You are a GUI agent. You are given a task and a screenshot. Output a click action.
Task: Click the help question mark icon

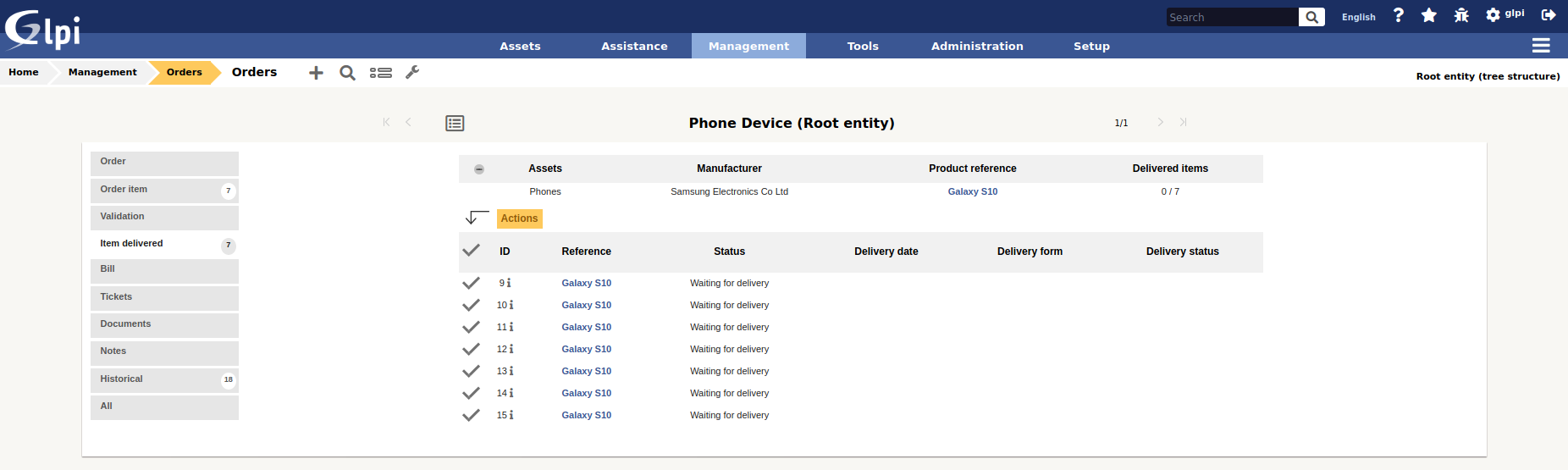1399,15
